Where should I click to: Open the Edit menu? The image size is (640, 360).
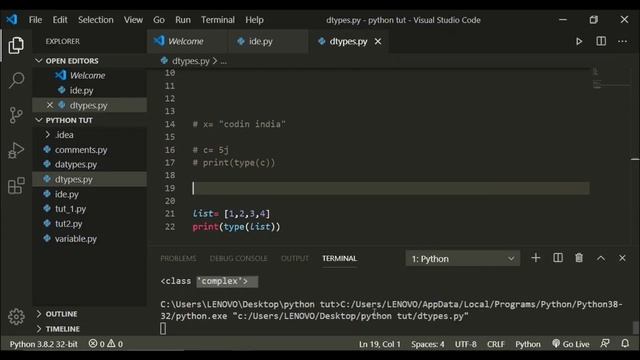(x=60, y=20)
